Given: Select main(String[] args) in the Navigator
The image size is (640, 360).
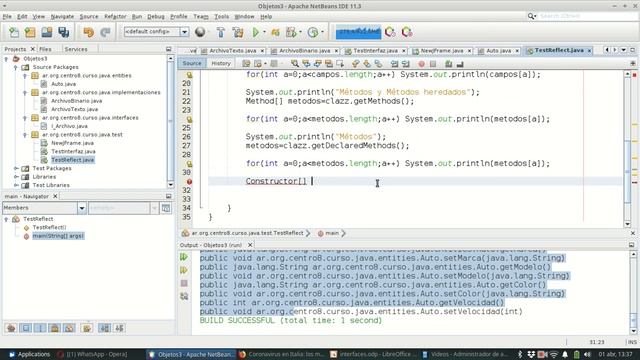Looking at the screenshot, I should click(58, 236).
